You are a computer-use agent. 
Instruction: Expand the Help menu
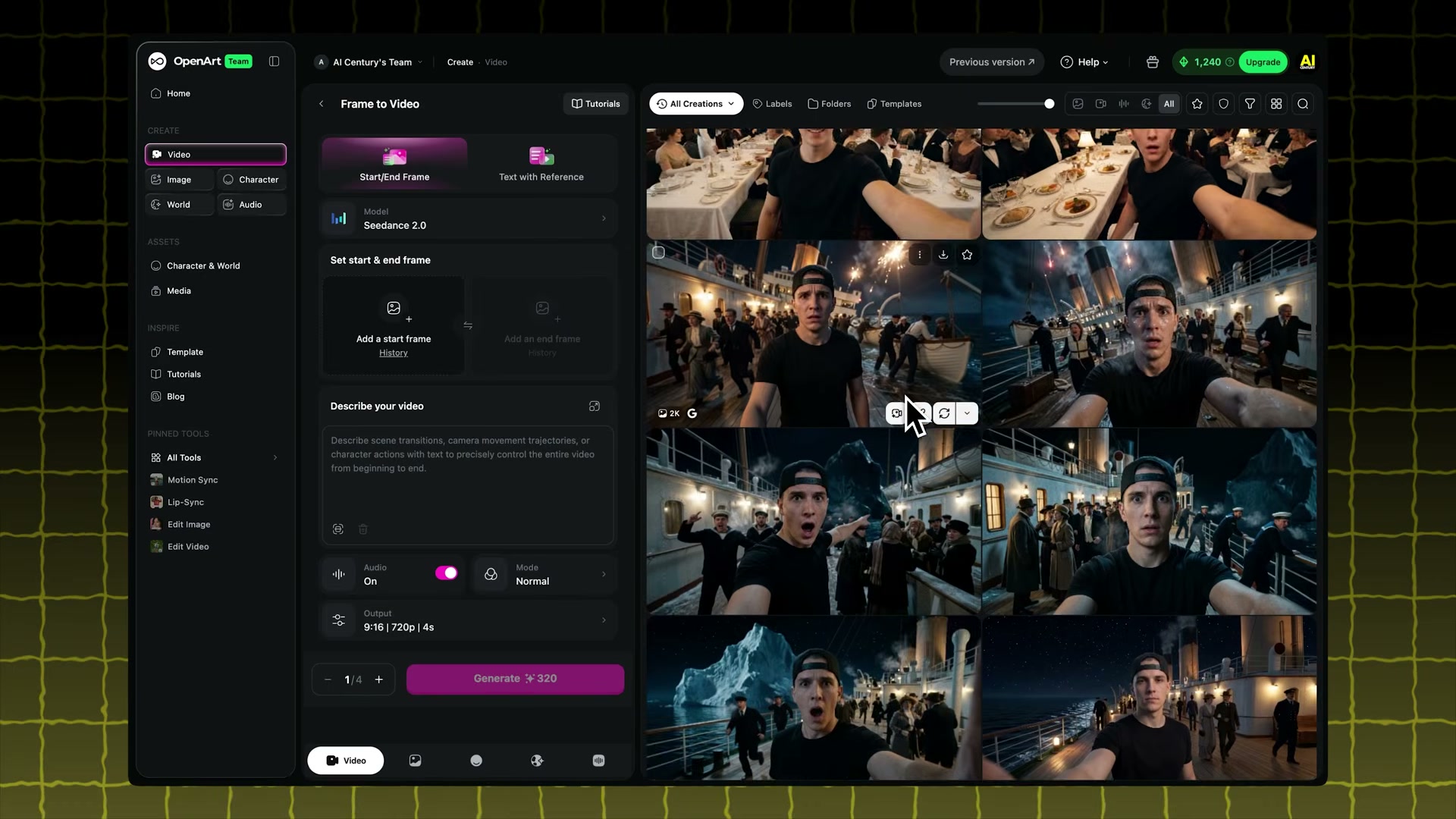(1084, 62)
